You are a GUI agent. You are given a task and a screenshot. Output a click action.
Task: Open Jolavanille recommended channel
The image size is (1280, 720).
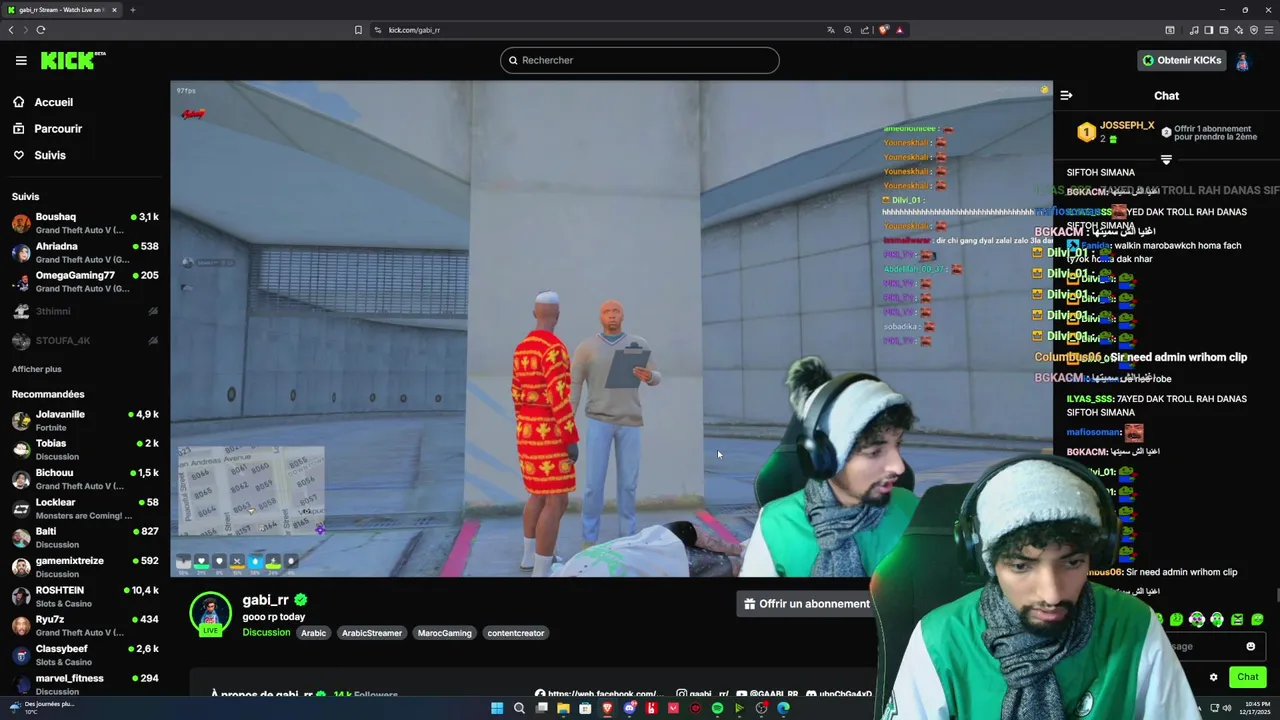click(85, 420)
